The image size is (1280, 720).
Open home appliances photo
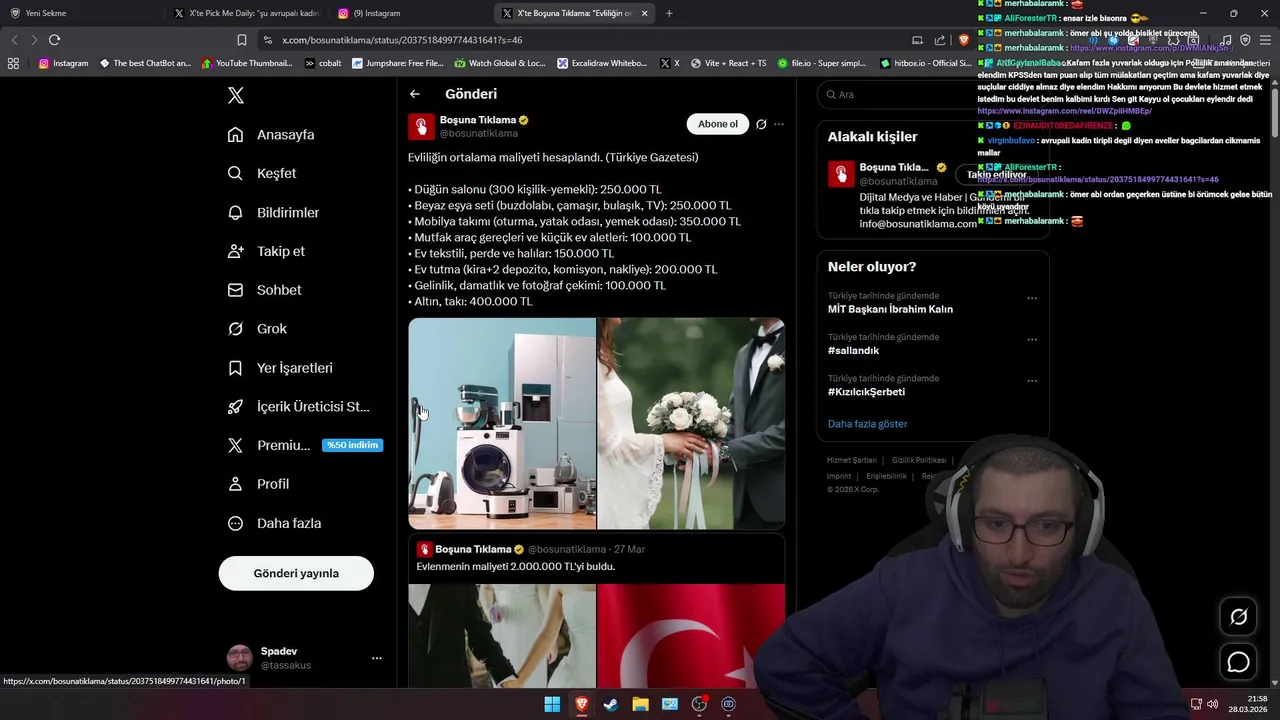click(x=502, y=423)
